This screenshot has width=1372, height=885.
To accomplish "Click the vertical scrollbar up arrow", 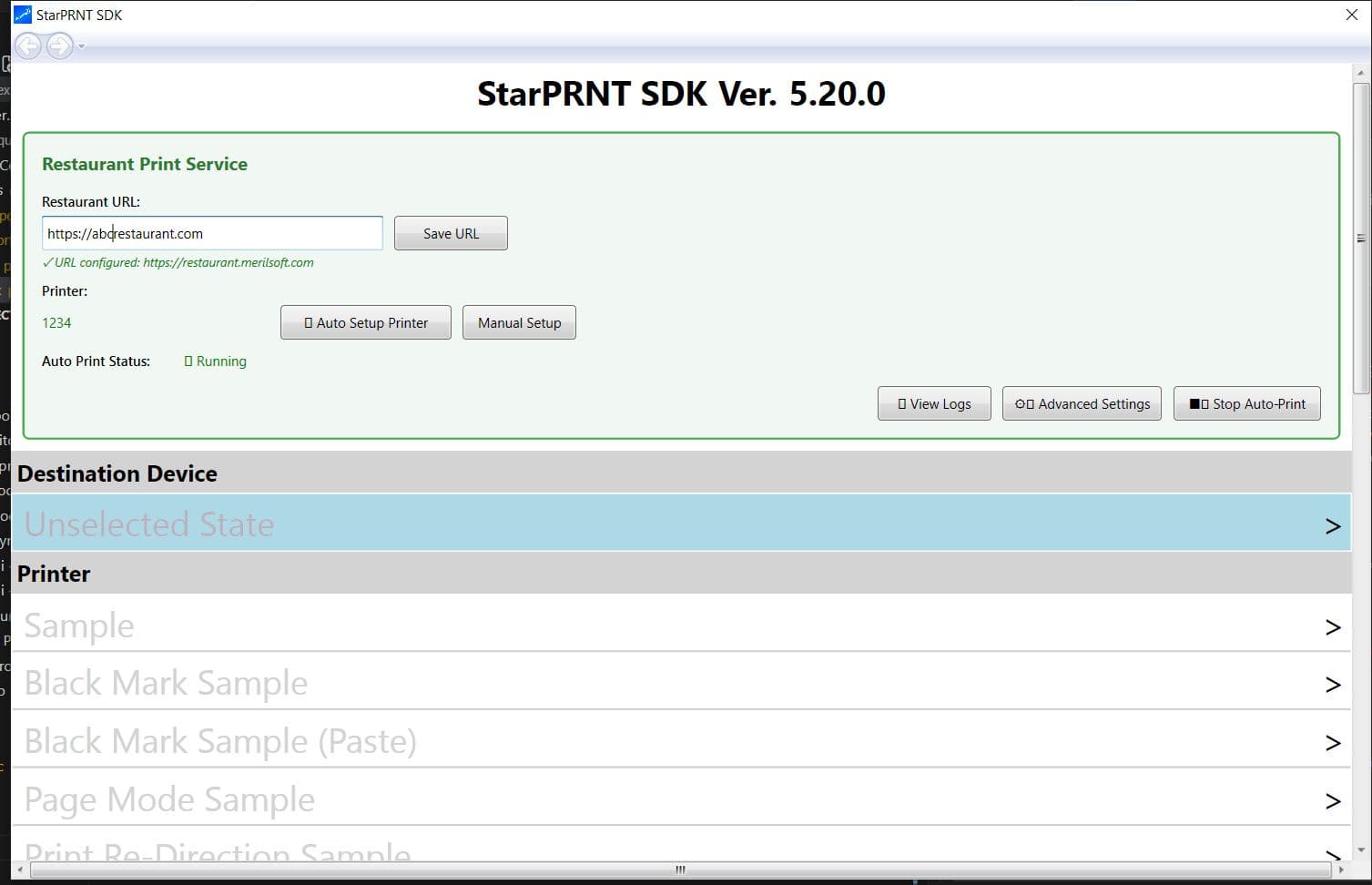I will [x=1361, y=73].
